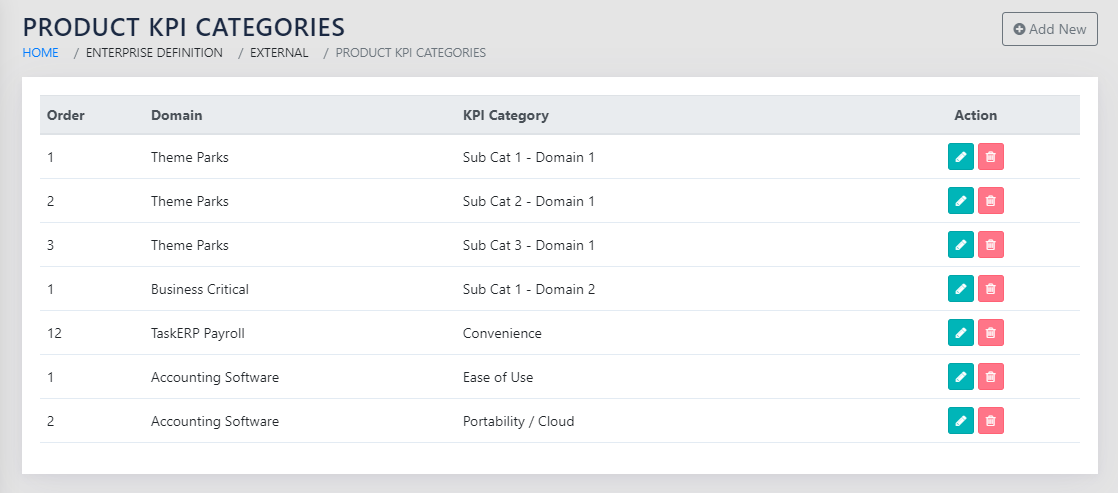Image resolution: width=1118 pixels, height=493 pixels.
Task: Delete the Business Critical category row
Action: coord(990,289)
